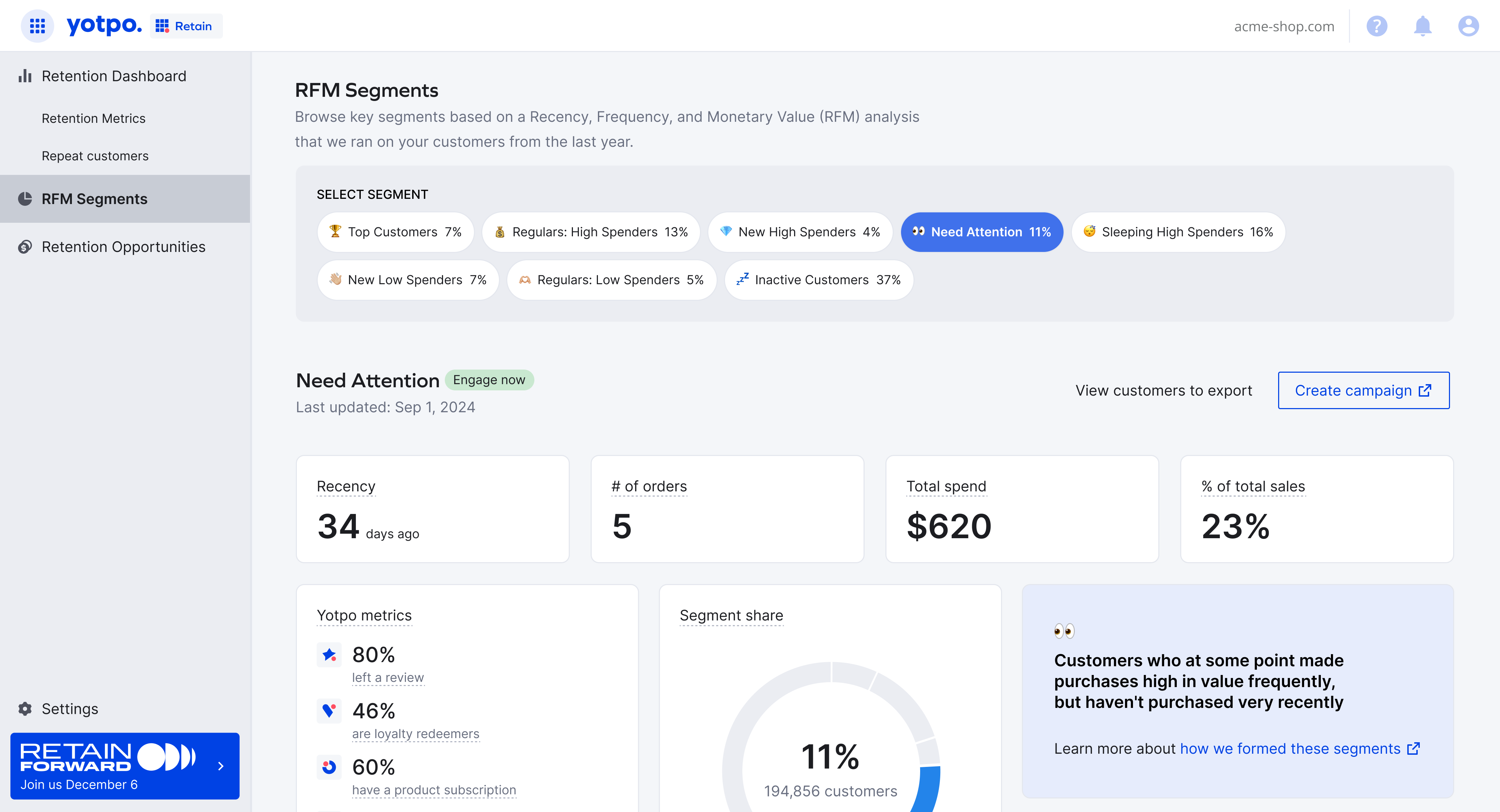1500x812 pixels.
Task: Open the Retain product switcher
Action: point(186,26)
